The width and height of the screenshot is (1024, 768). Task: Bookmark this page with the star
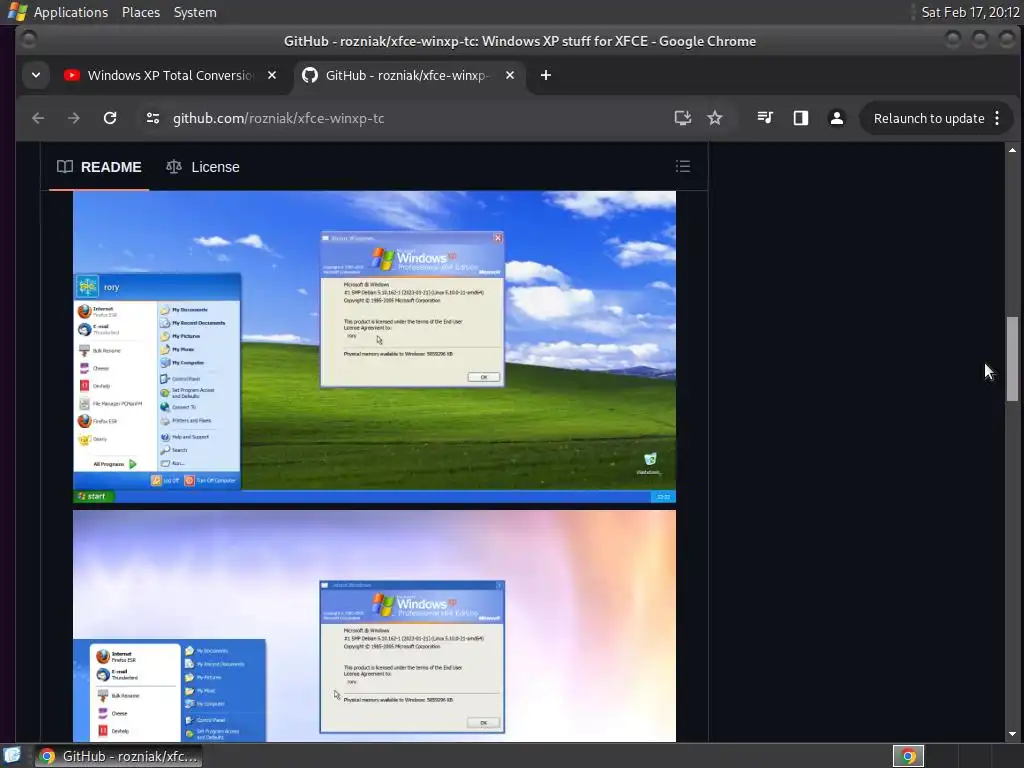coord(715,118)
